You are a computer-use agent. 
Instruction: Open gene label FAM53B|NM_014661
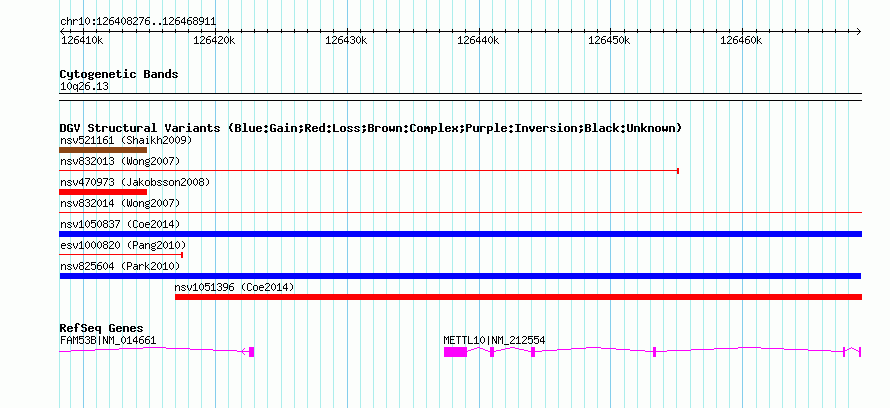108,340
